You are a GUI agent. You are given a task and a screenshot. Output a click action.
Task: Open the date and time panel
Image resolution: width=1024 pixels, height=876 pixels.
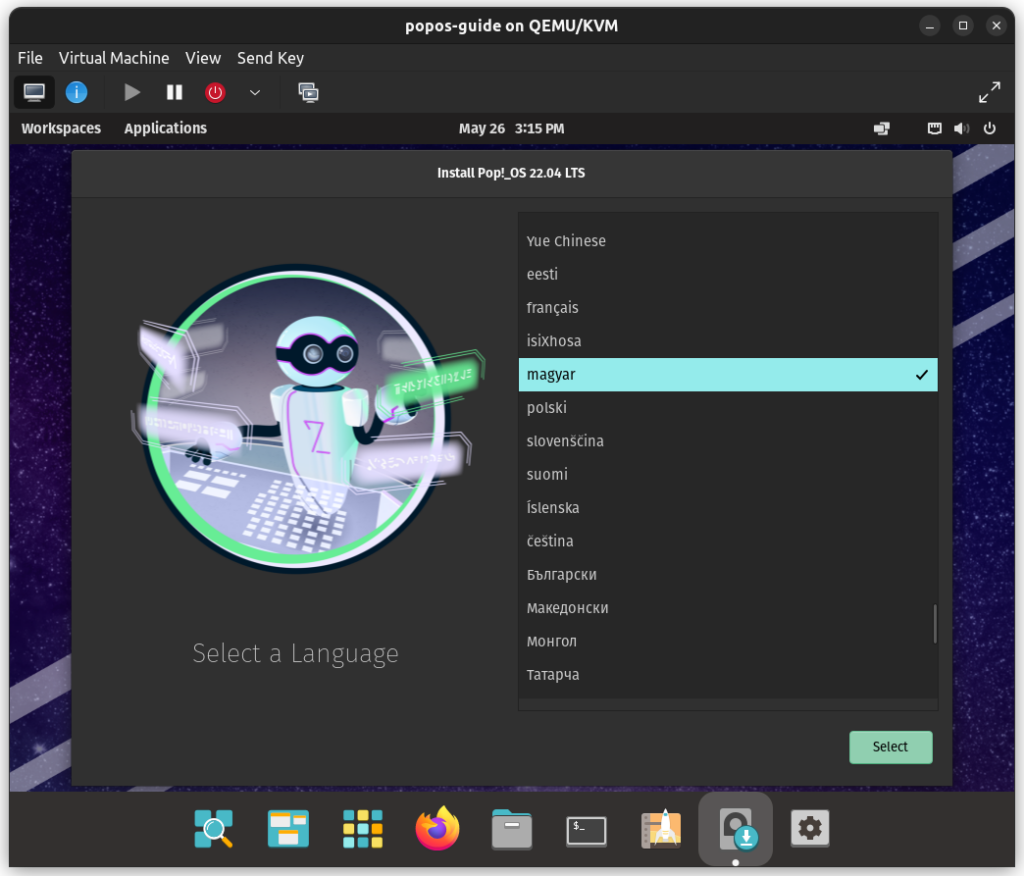tap(511, 128)
